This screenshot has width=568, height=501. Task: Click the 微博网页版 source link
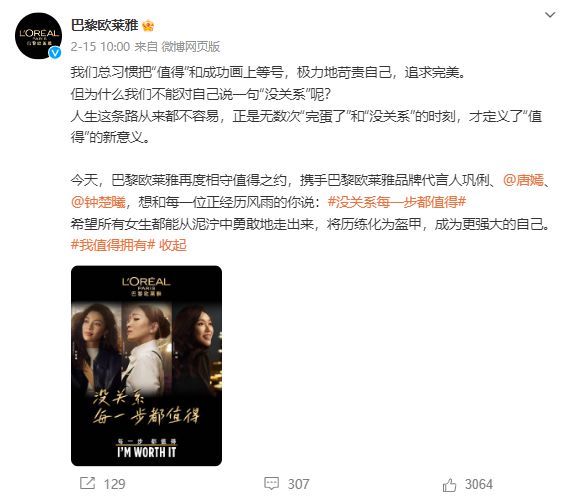pos(191,47)
